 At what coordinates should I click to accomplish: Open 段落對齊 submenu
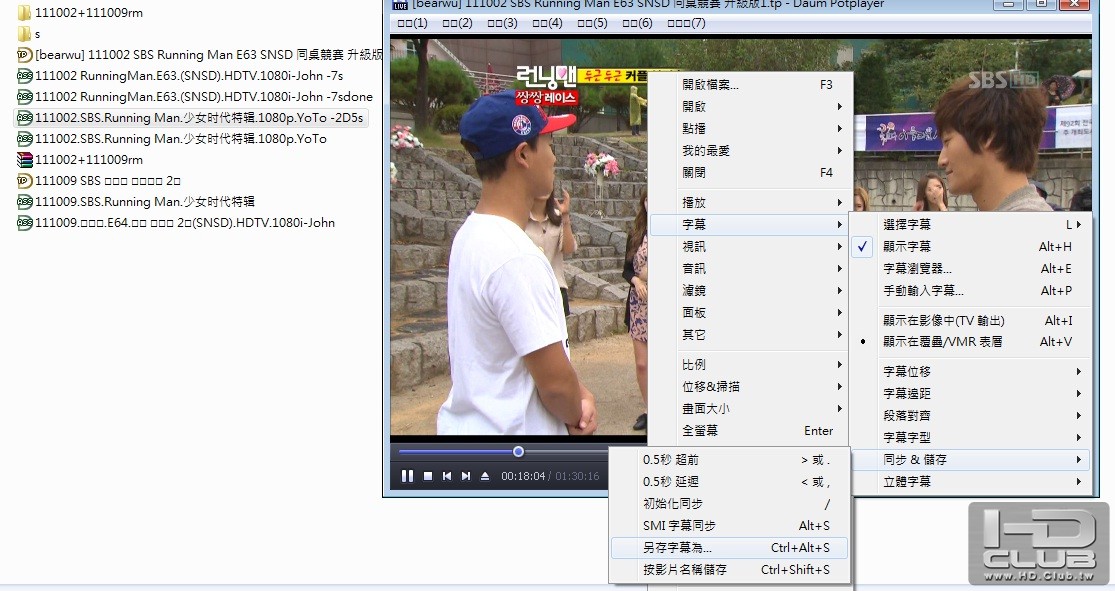970,415
